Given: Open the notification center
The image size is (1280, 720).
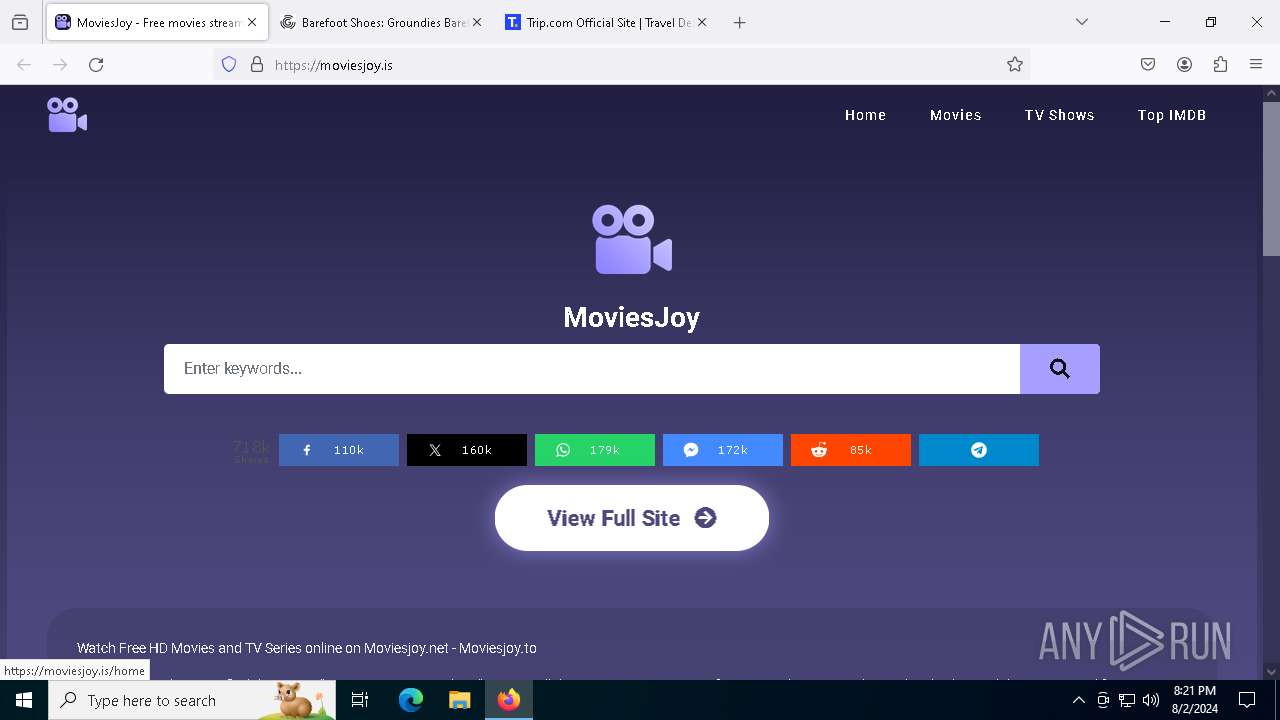Looking at the screenshot, I should tap(1247, 700).
